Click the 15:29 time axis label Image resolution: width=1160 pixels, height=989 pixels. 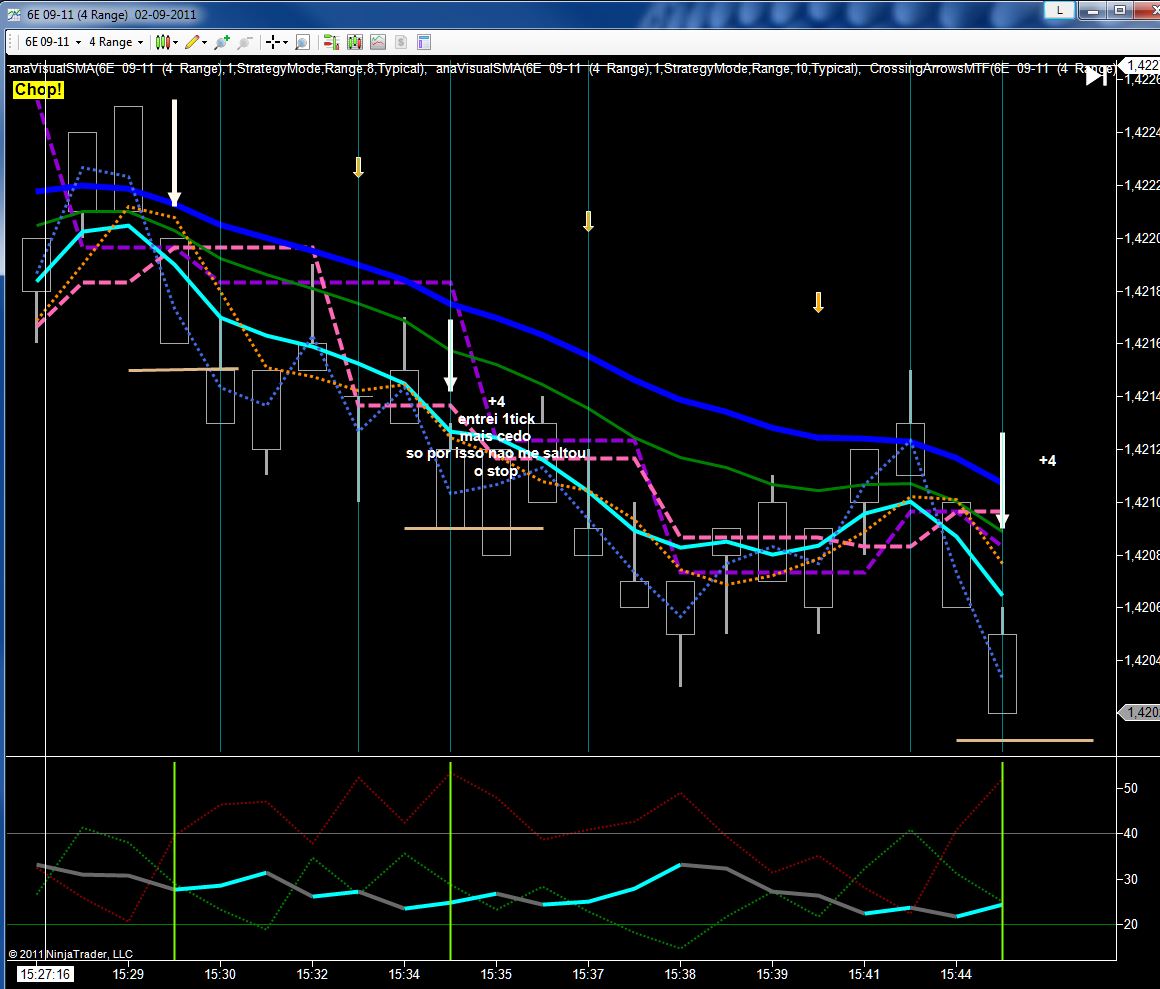[128, 974]
